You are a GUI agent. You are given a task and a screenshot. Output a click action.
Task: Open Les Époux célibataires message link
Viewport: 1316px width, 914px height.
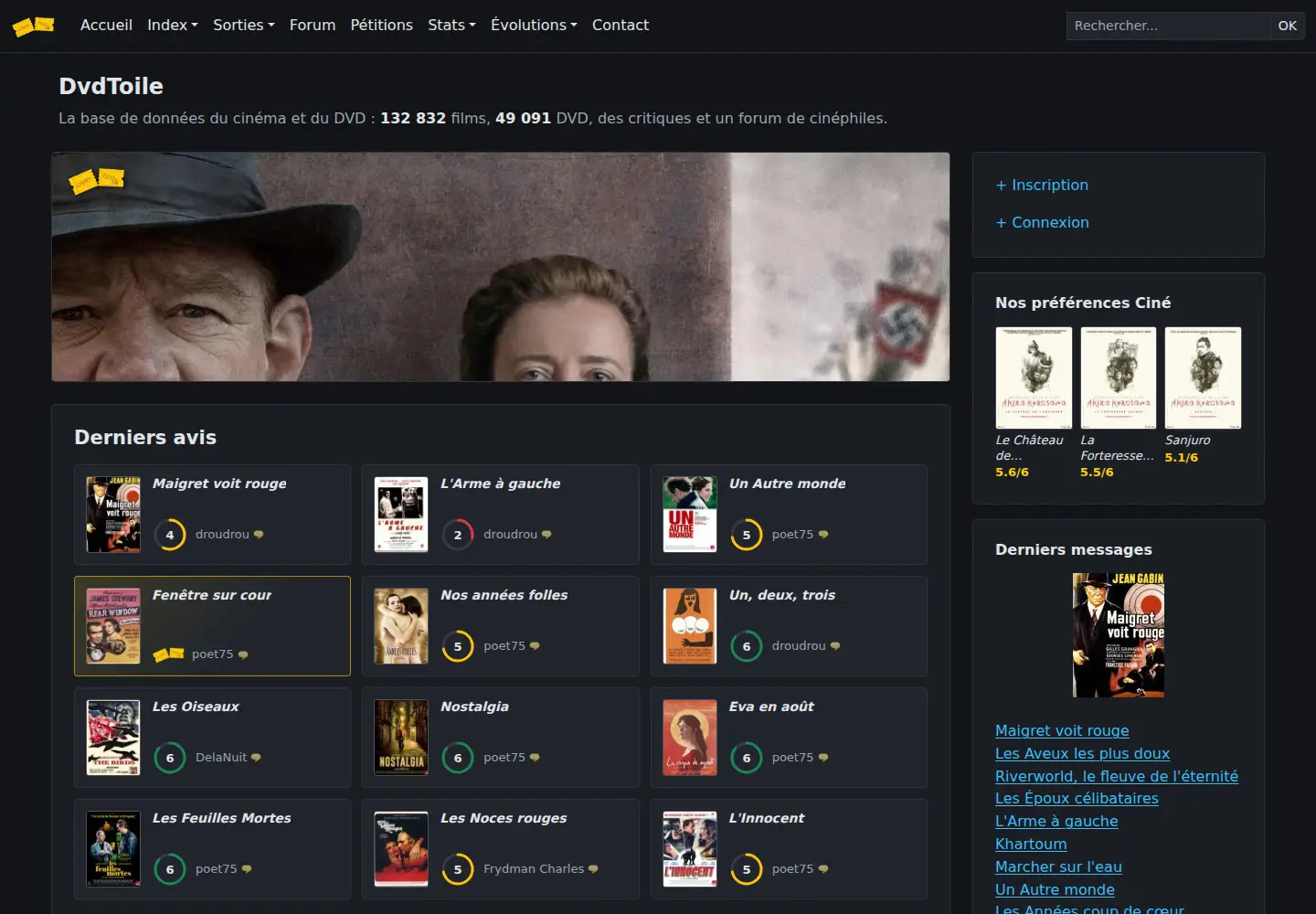pyautogui.click(x=1077, y=798)
